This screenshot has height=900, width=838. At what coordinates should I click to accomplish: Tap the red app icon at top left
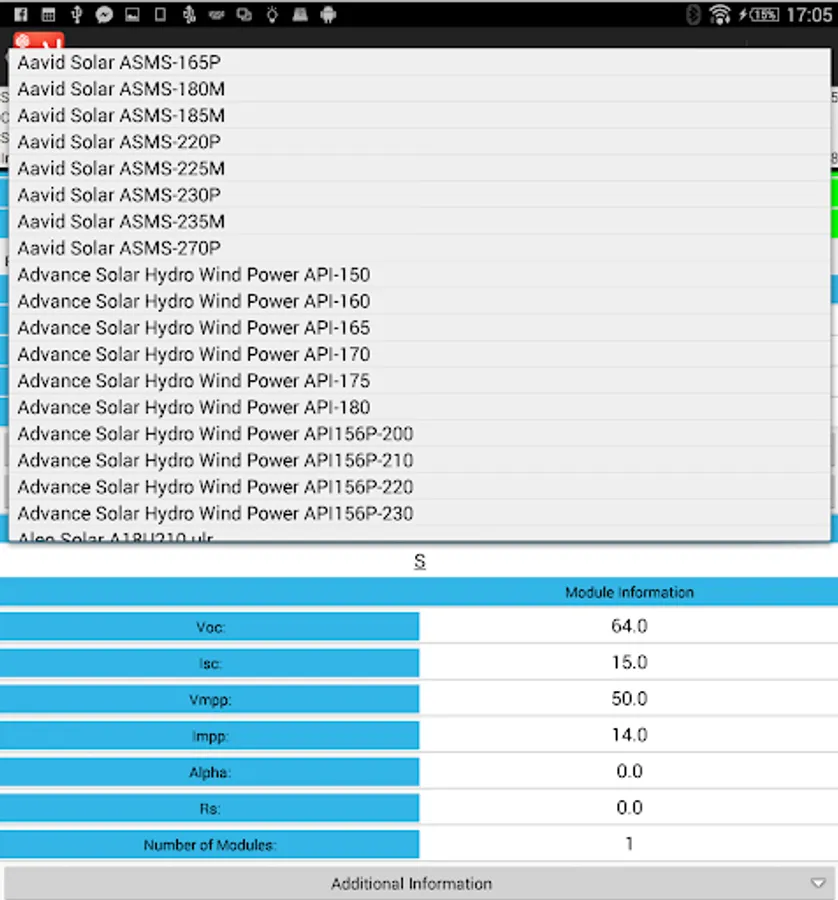pyautogui.click(x=38, y=41)
